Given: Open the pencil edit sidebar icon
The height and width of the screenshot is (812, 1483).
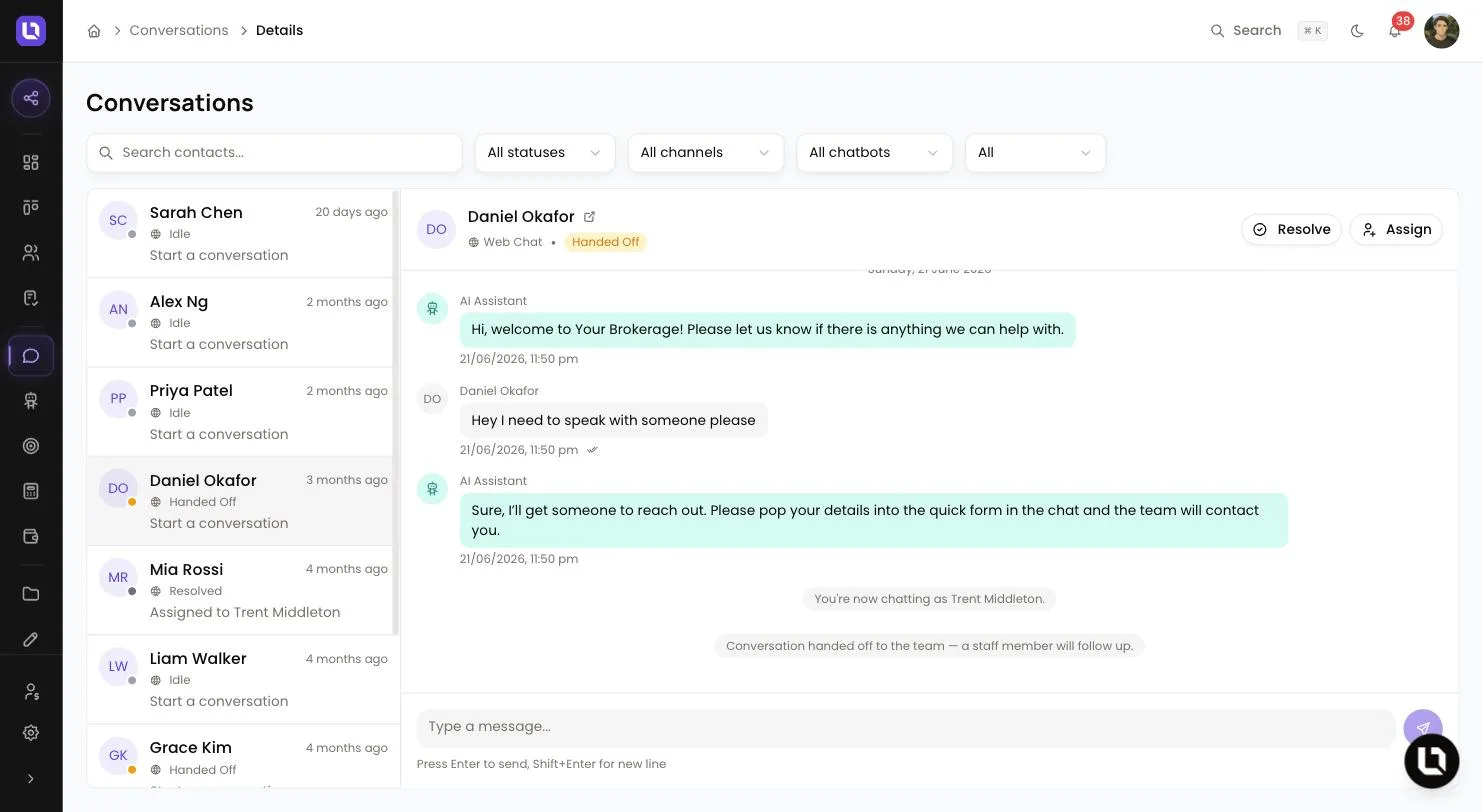Looking at the screenshot, I should [31, 639].
